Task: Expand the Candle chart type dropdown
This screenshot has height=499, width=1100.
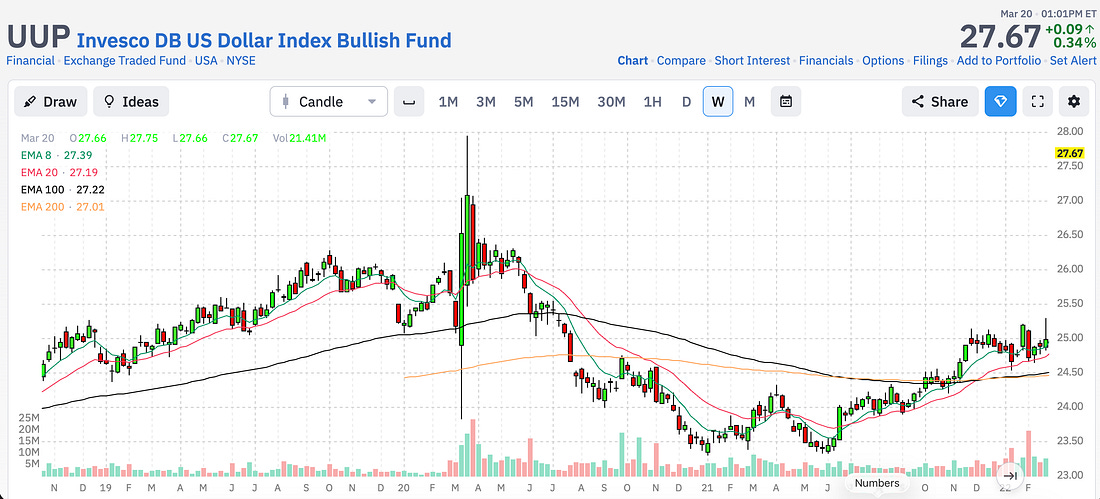Action: (328, 102)
